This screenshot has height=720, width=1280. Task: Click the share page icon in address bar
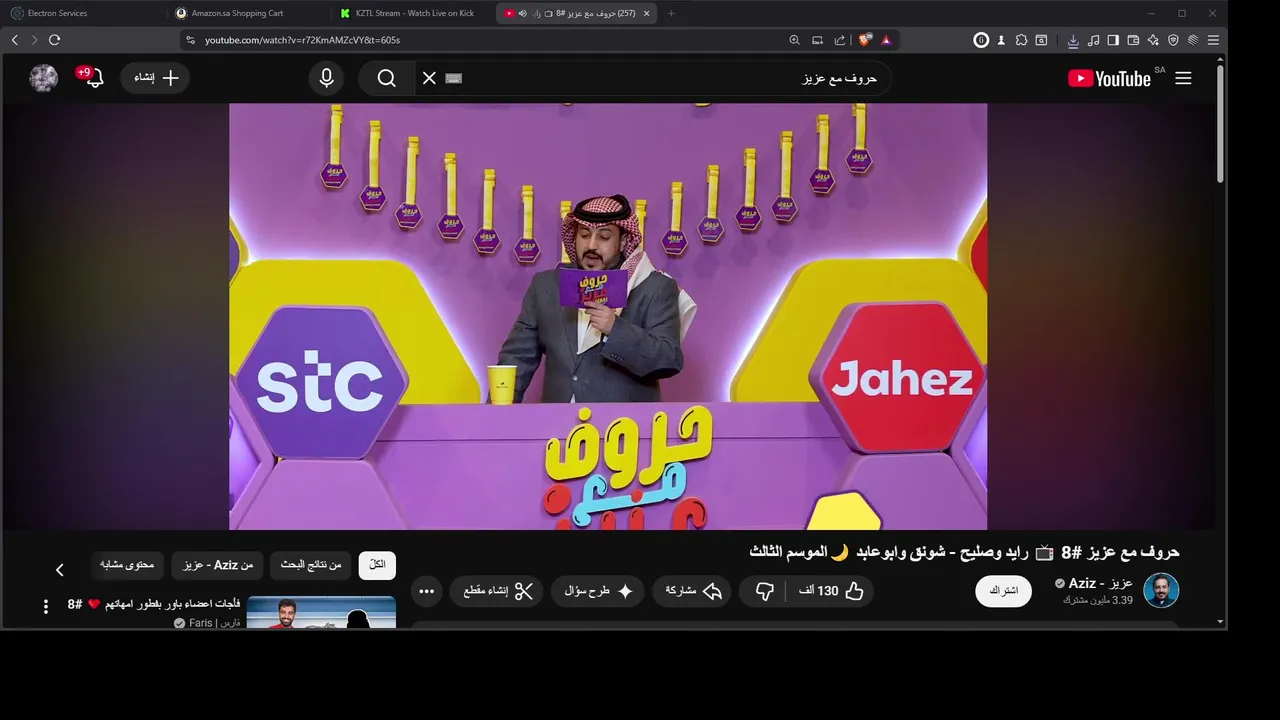click(x=840, y=40)
